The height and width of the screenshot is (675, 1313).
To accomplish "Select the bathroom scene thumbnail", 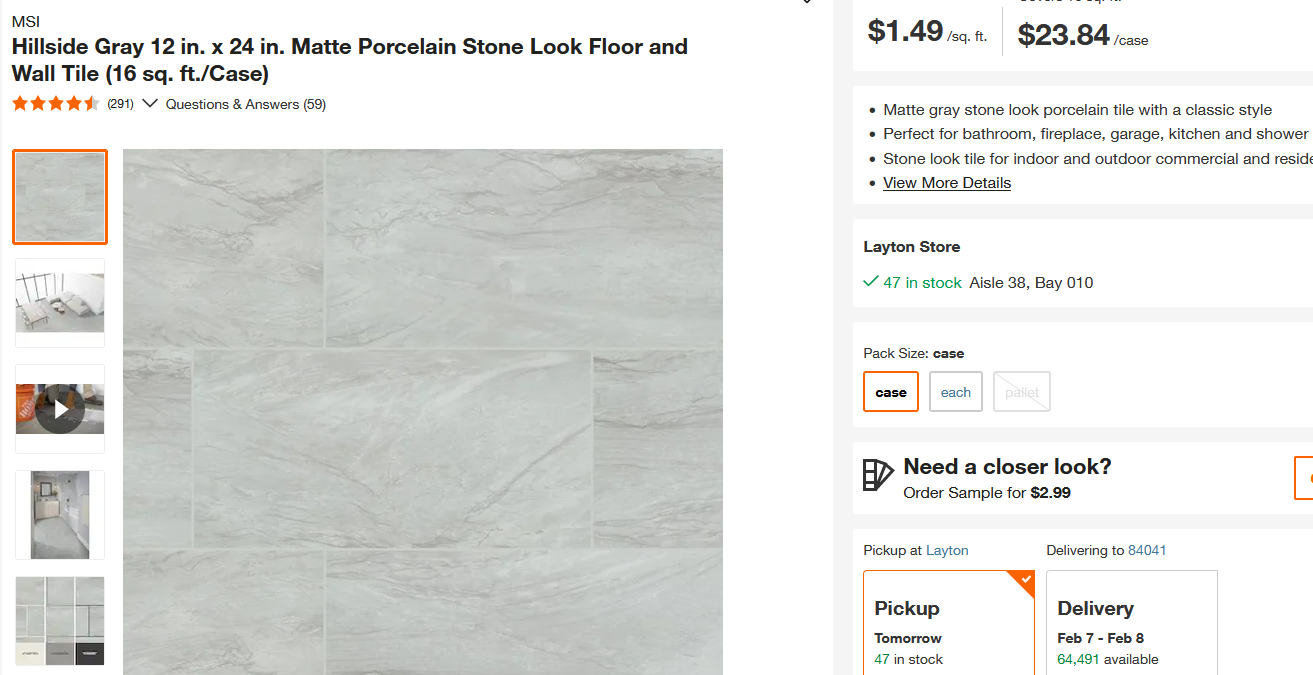I will click(x=59, y=514).
